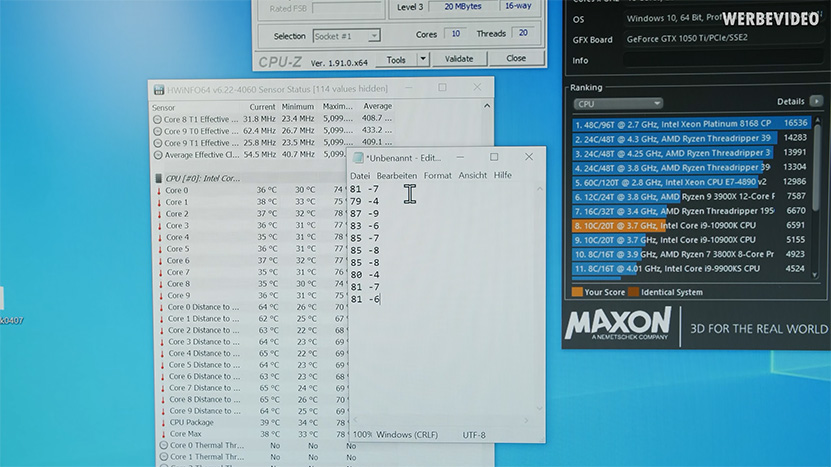Screen dimensions: 831x467
Task: Click the Core 9 T0 Effective clock icon
Action: point(157,131)
